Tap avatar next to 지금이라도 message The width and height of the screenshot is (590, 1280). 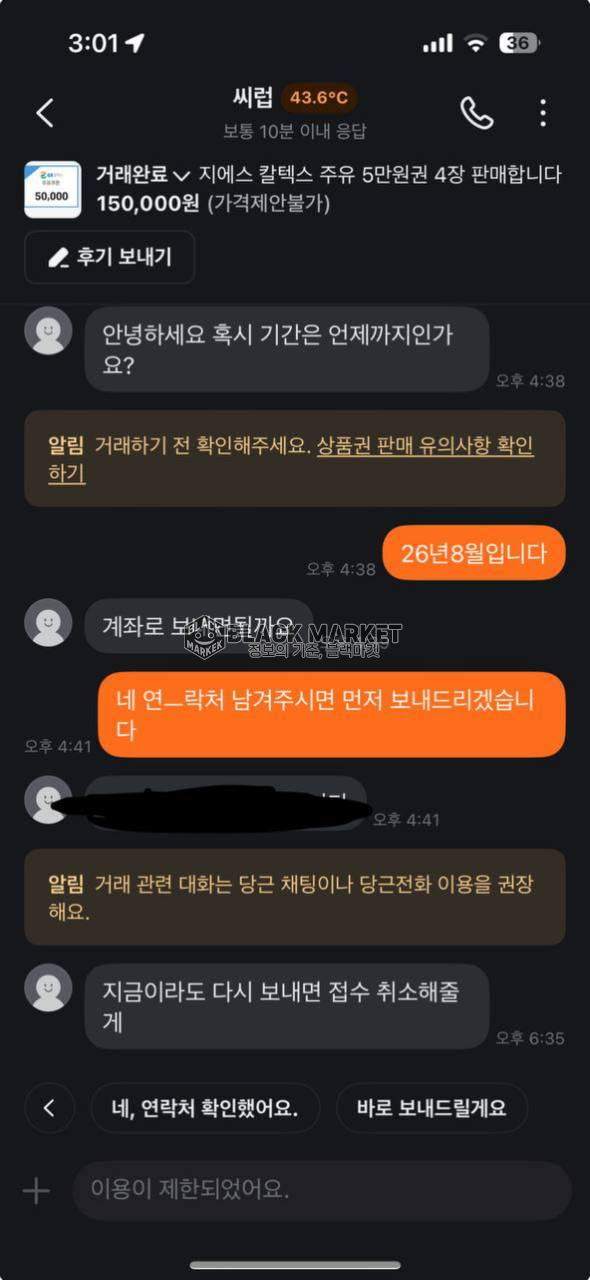(x=48, y=988)
